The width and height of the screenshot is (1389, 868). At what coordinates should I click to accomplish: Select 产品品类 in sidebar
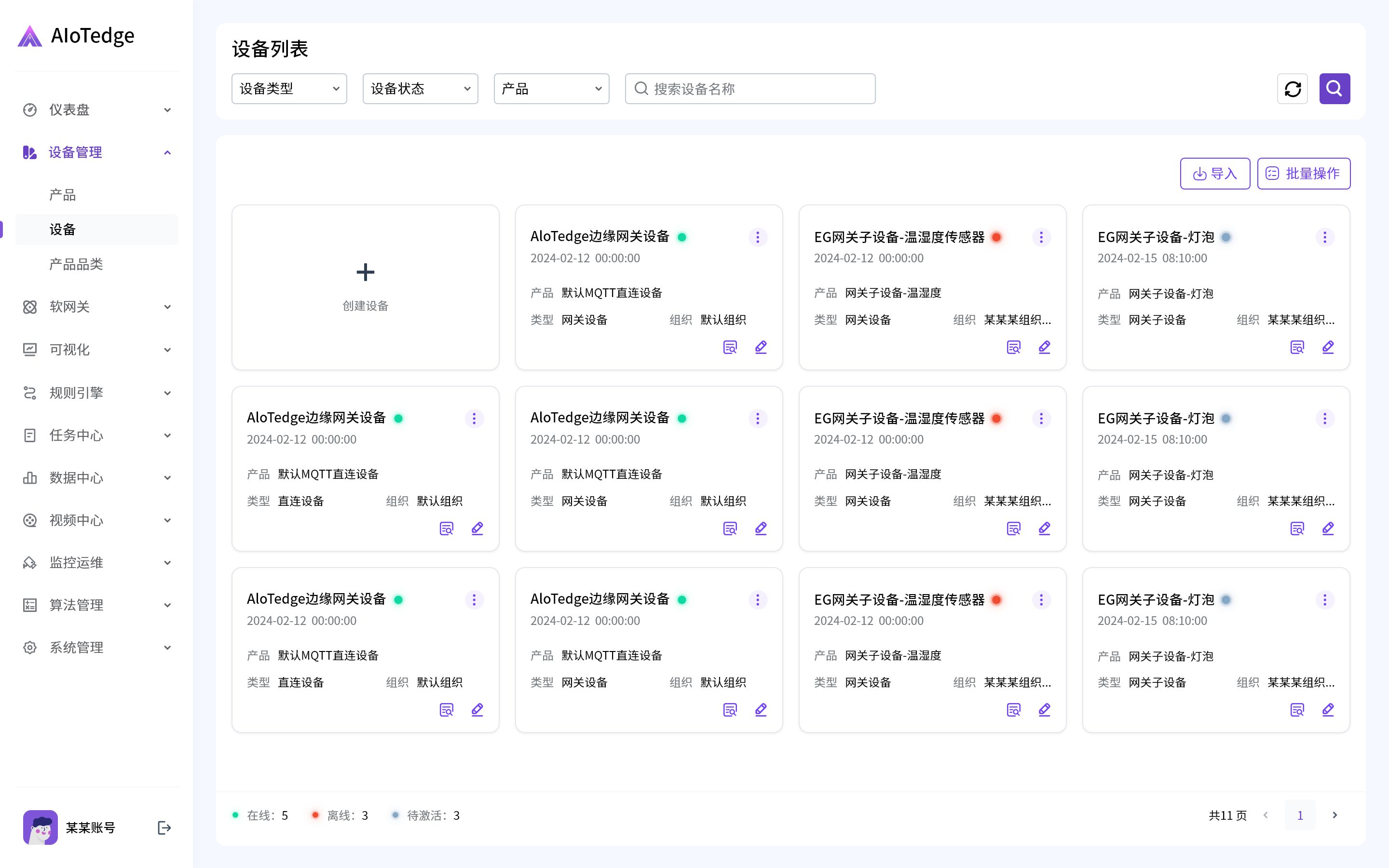click(x=76, y=264)
